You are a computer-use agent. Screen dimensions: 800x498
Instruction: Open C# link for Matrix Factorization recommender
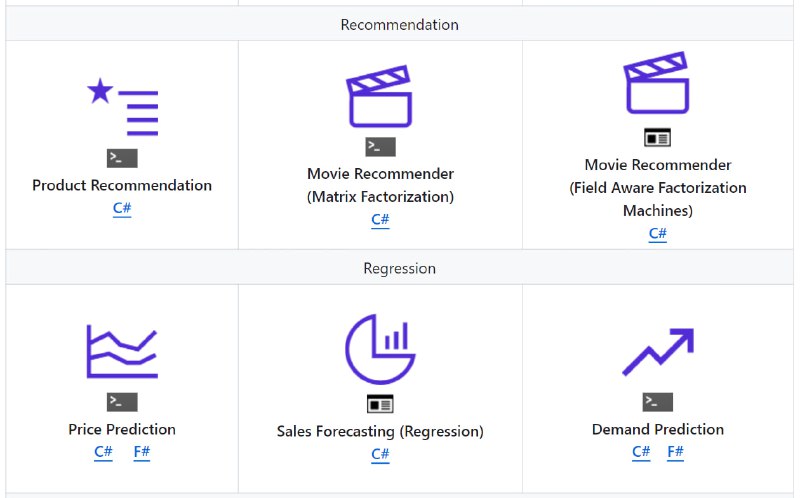(380, 220)
